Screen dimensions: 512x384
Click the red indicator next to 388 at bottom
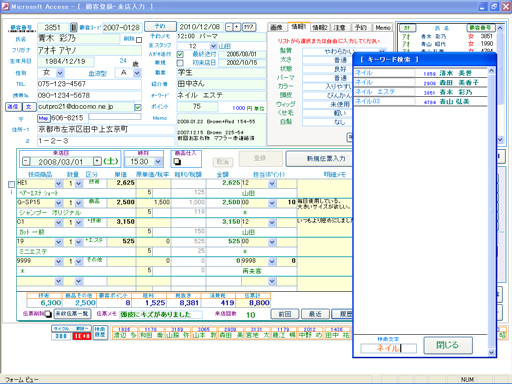pyautogui.click(x=82, y=336)
